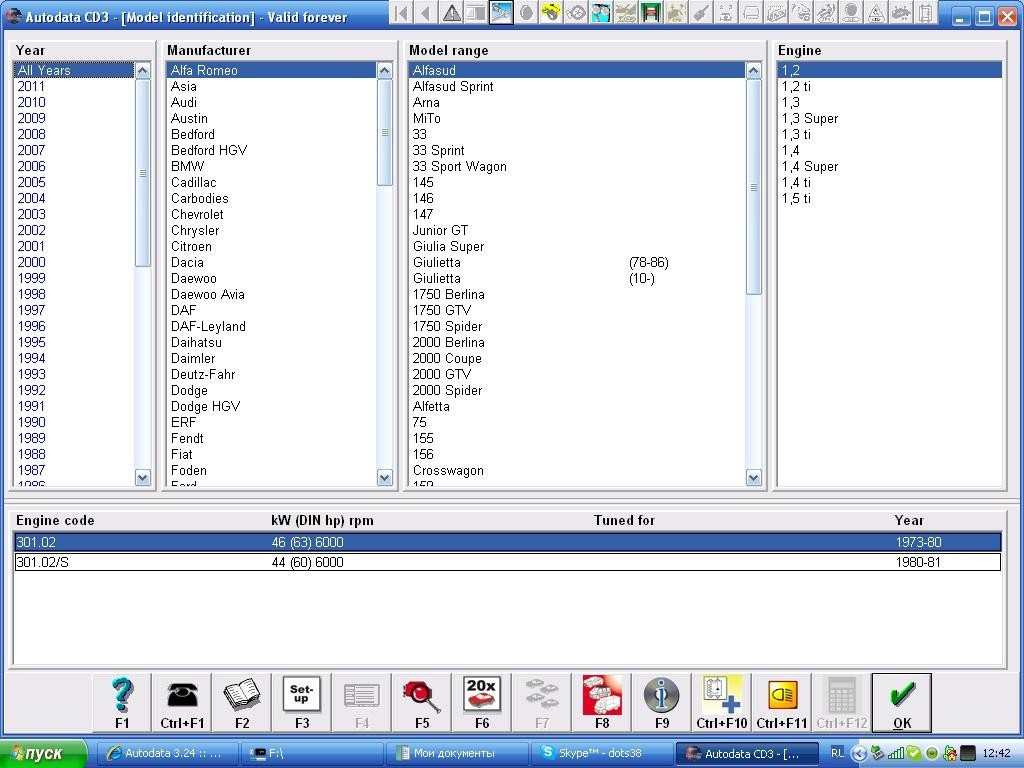Select 1,3 Super engine
The width and height of the screenshot is (1024, 768).
[x=889, y=118]
